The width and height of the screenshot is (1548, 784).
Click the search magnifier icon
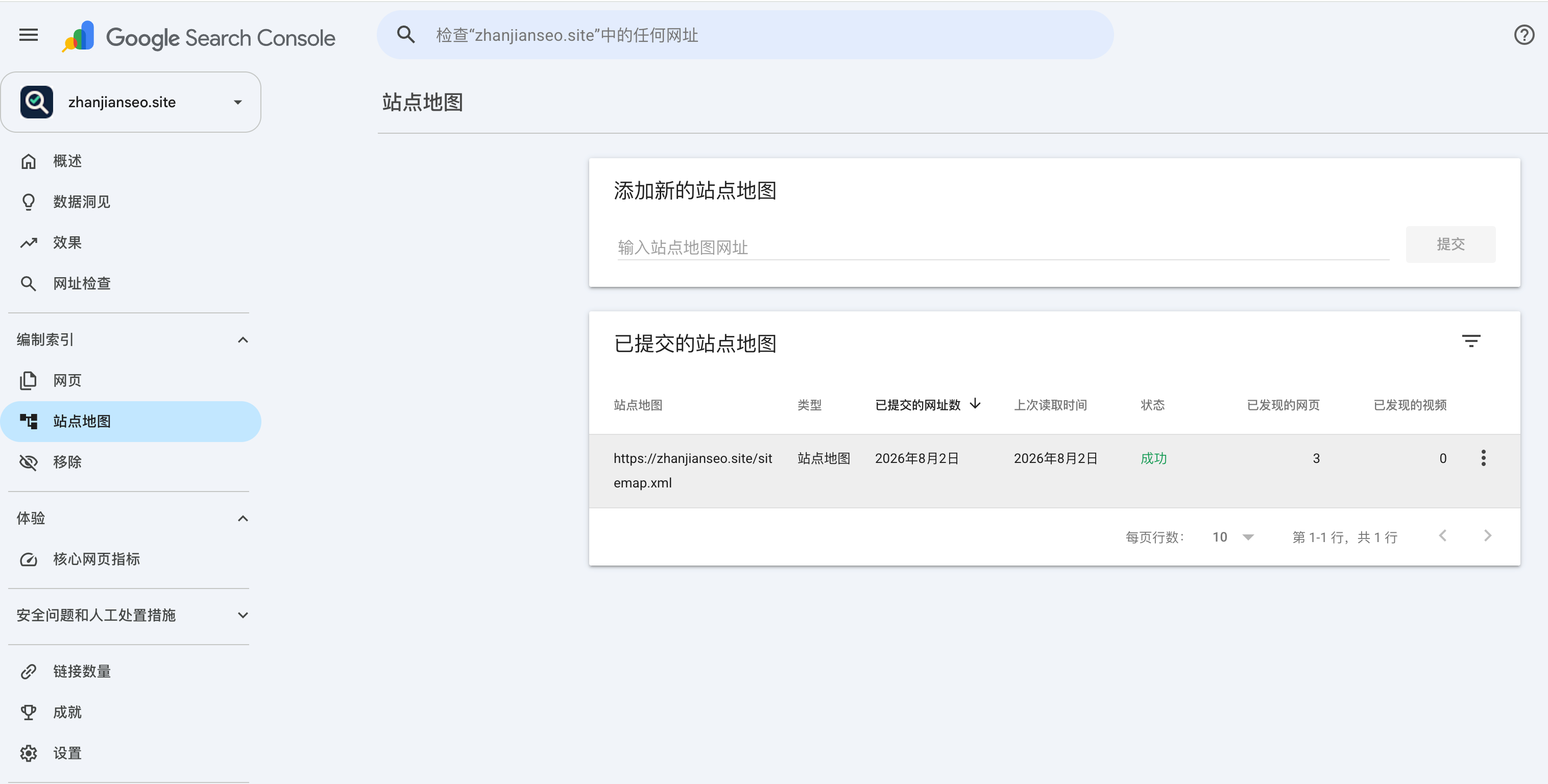pos(406,35)
